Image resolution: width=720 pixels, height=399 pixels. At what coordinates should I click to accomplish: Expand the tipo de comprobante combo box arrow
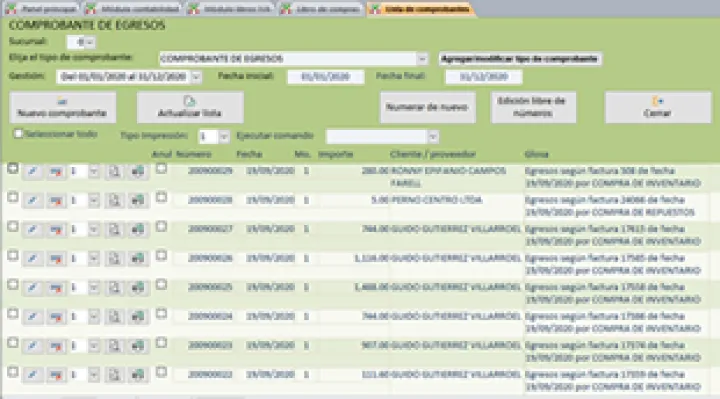(x=422, y=59)
